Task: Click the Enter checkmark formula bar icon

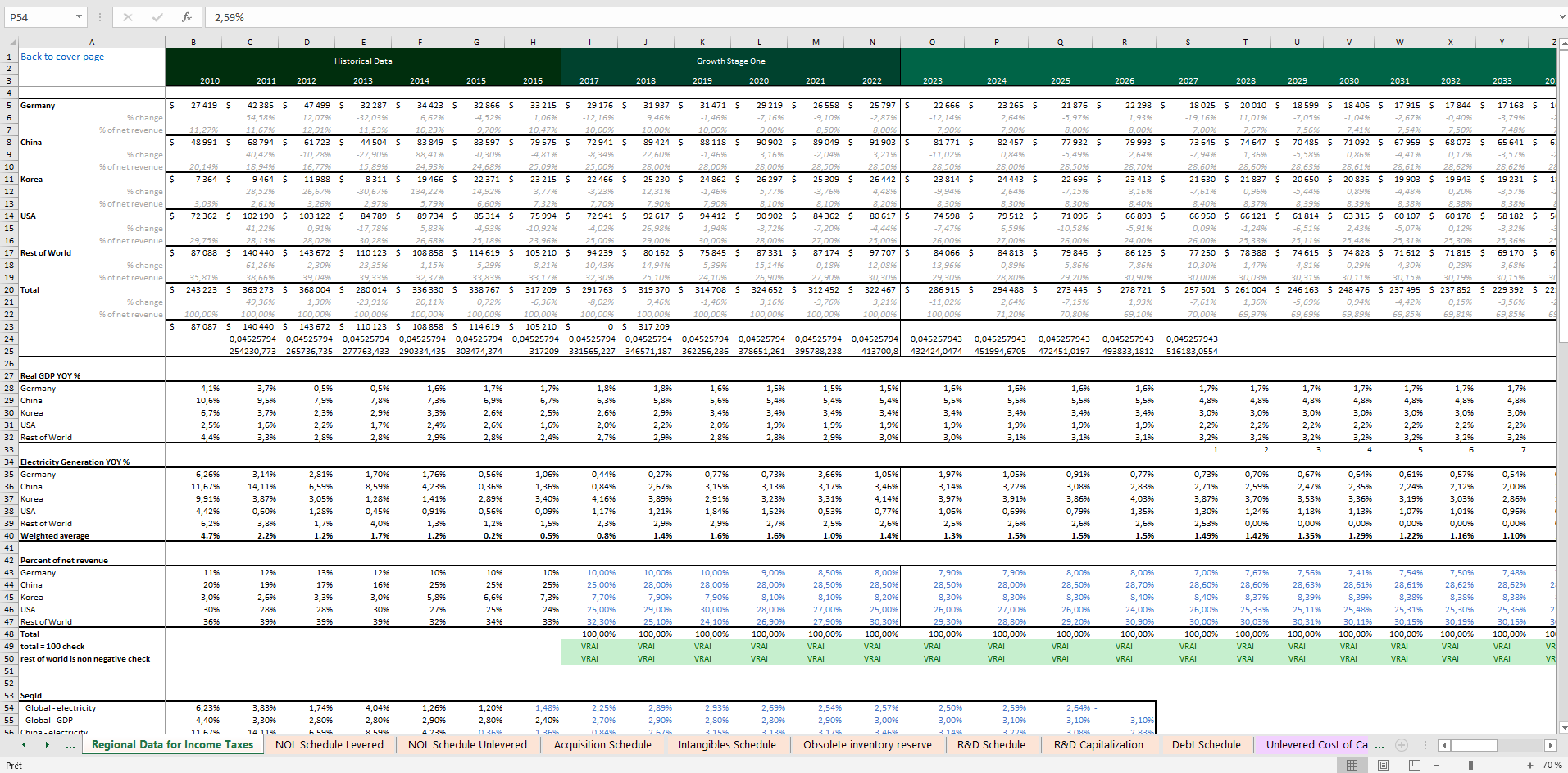Action: (x=157, y=17)
